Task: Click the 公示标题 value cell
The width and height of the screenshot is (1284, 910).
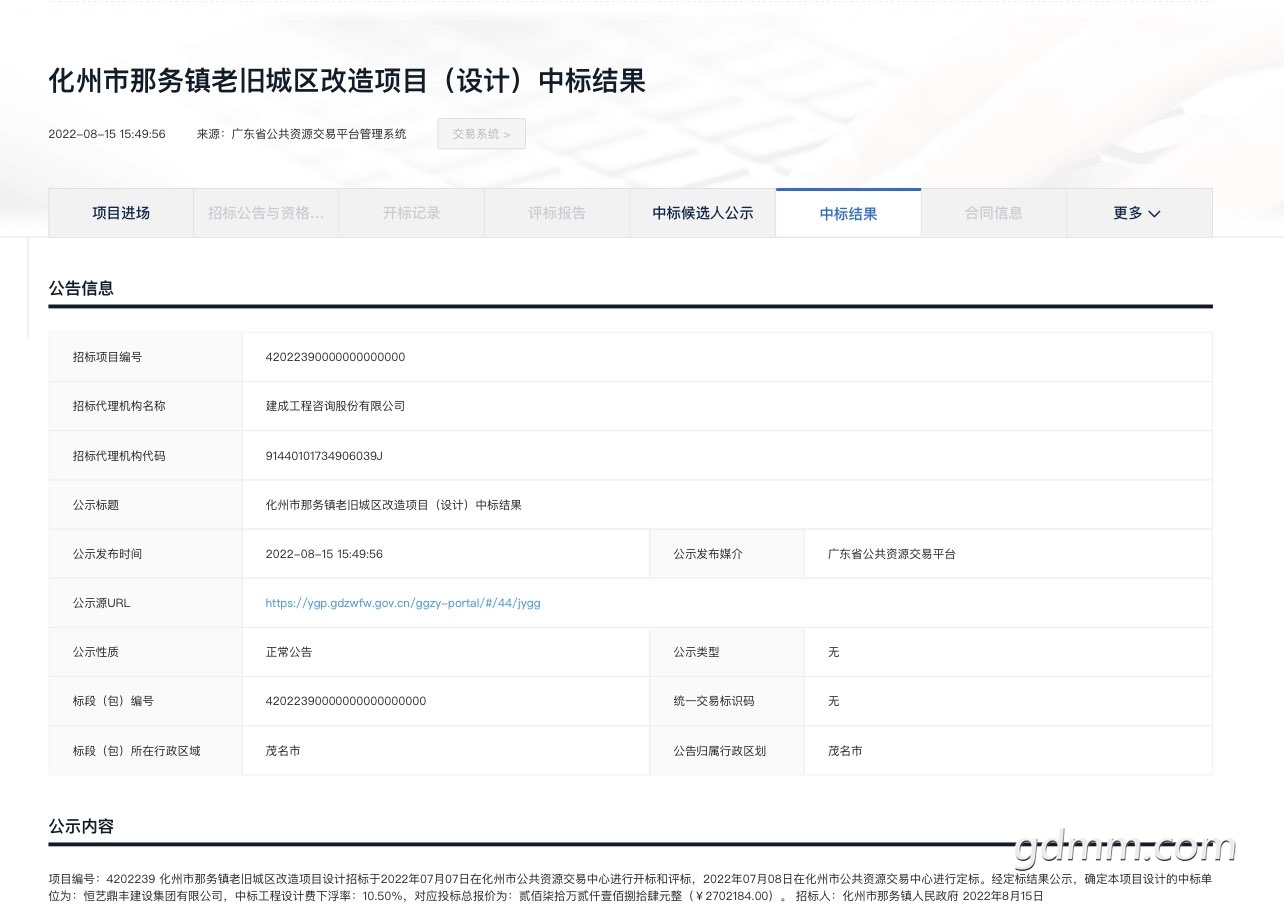Action: point(727,505)
